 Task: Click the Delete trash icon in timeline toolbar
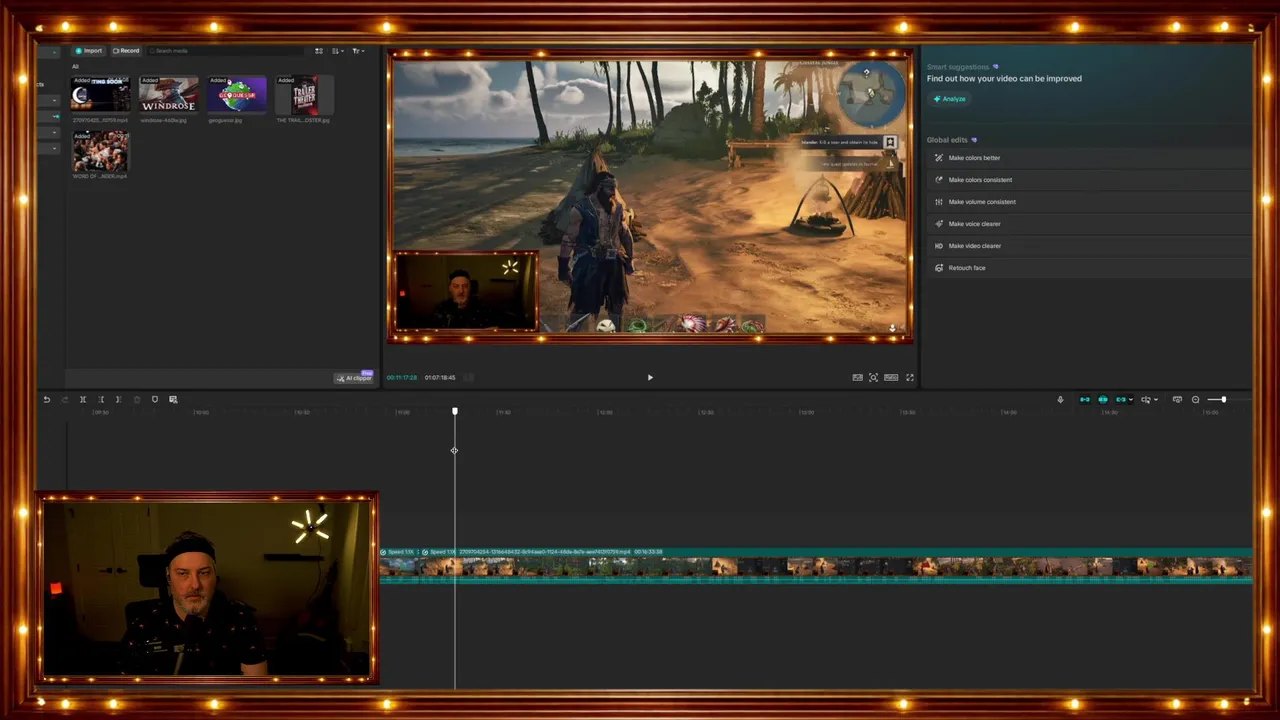click(x=137, y=400)
